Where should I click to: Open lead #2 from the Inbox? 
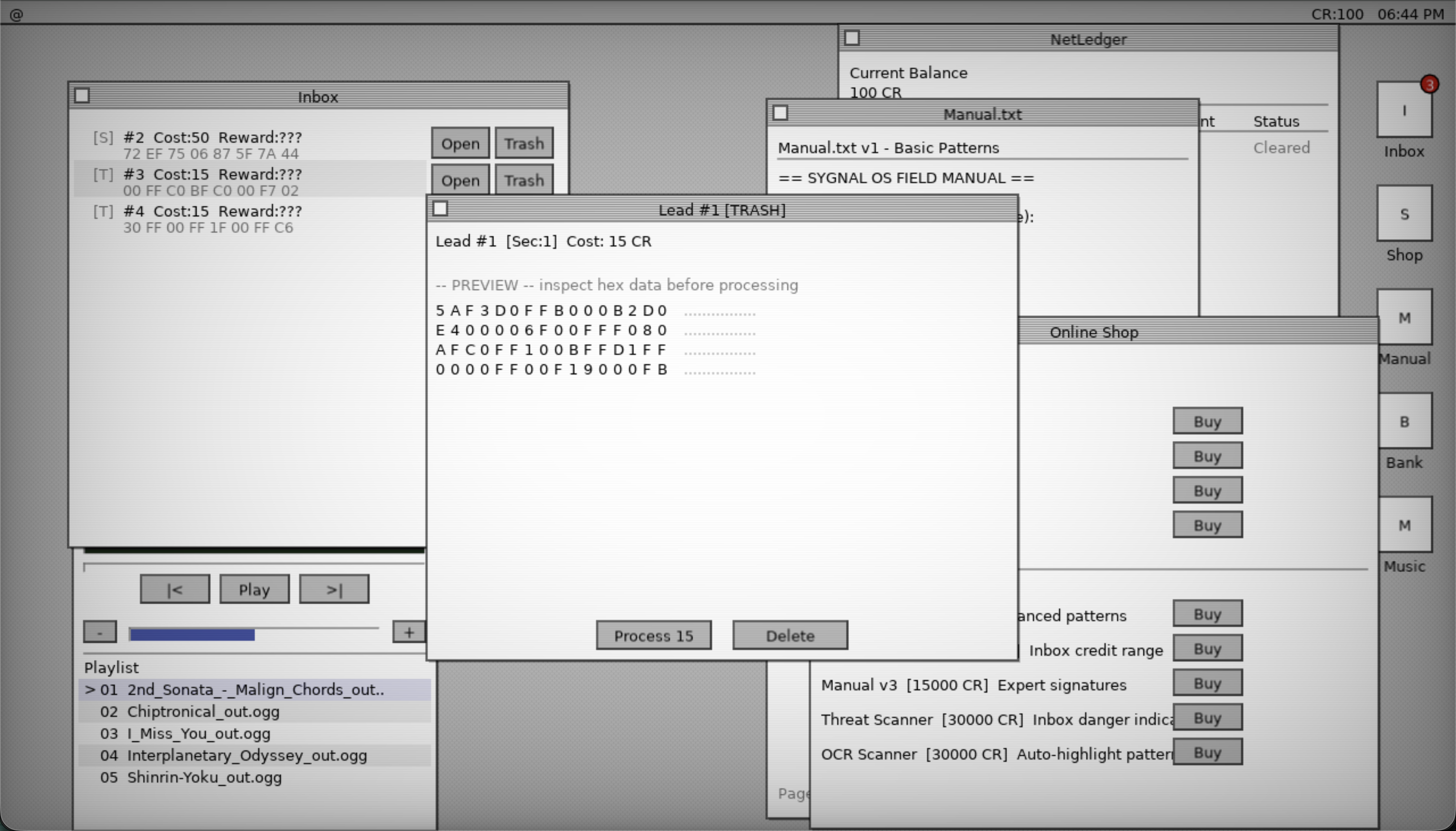460,143
